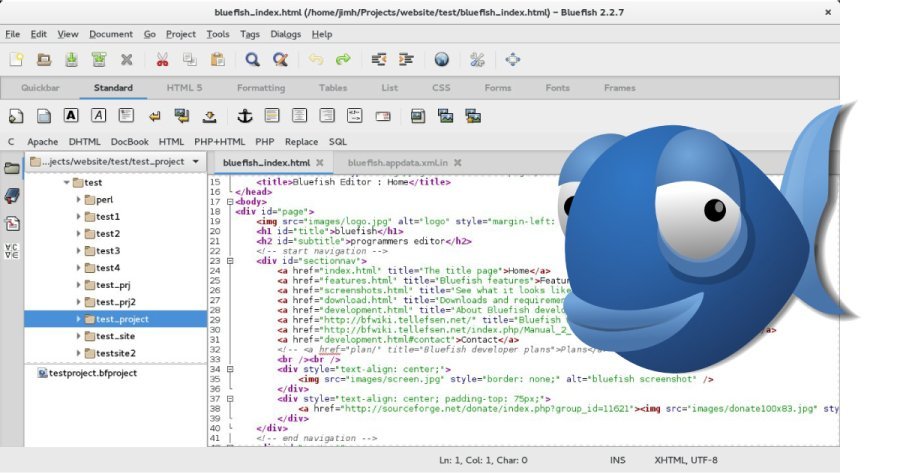Preview in browser with globe icon

pos(441,60)
